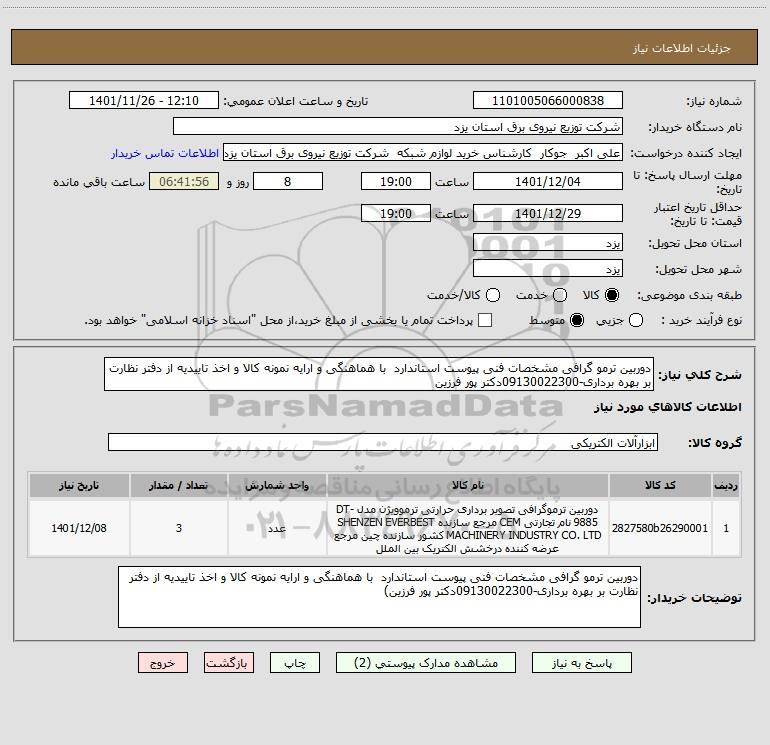The width and height of the screenshot is (770, 745).
Task: Toggle the اسناد خزانه اسلامی payment checkbox
Action: coord(485,320)
